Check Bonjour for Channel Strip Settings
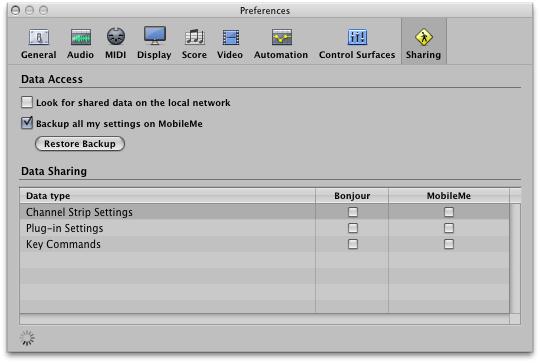This screenshot has height=363, width=540. coord(353,212)
